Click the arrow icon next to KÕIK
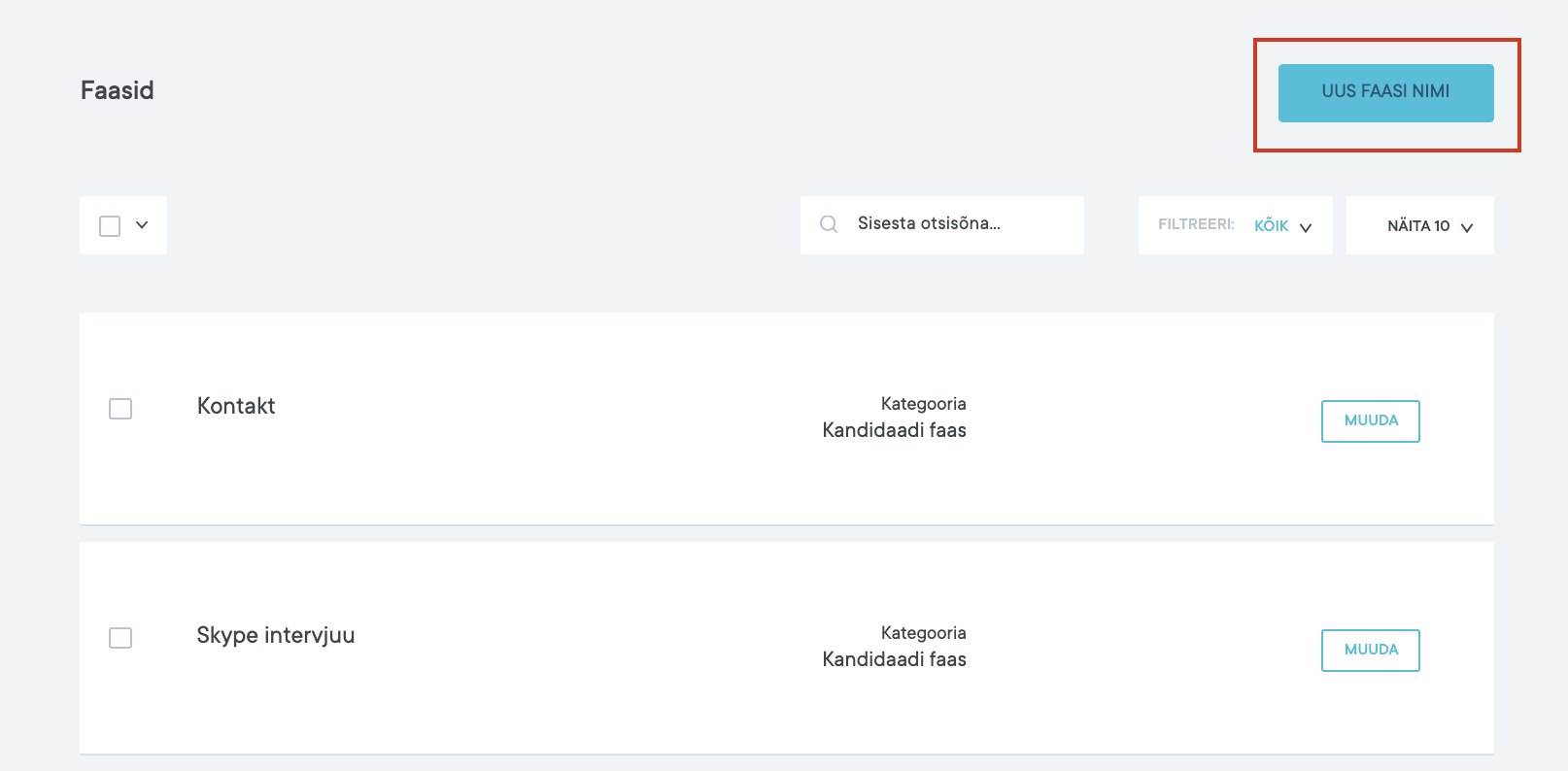This screenshot has height=771, width=1568. coord(1306,227)
